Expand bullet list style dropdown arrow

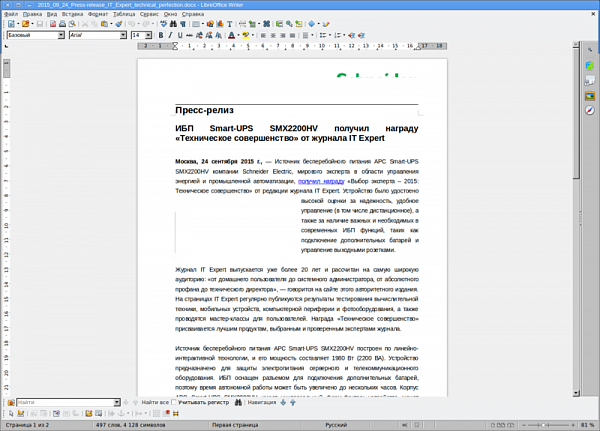coord(330,35)
